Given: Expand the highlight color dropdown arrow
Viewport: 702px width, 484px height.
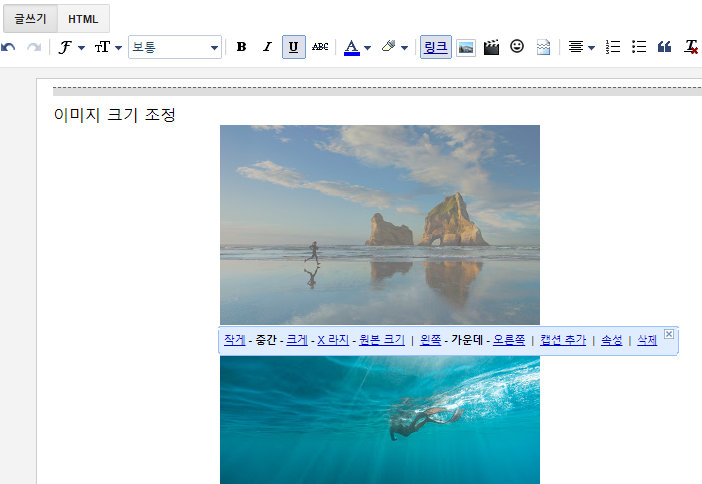Looking at the screenshot, I should (404, 47).
